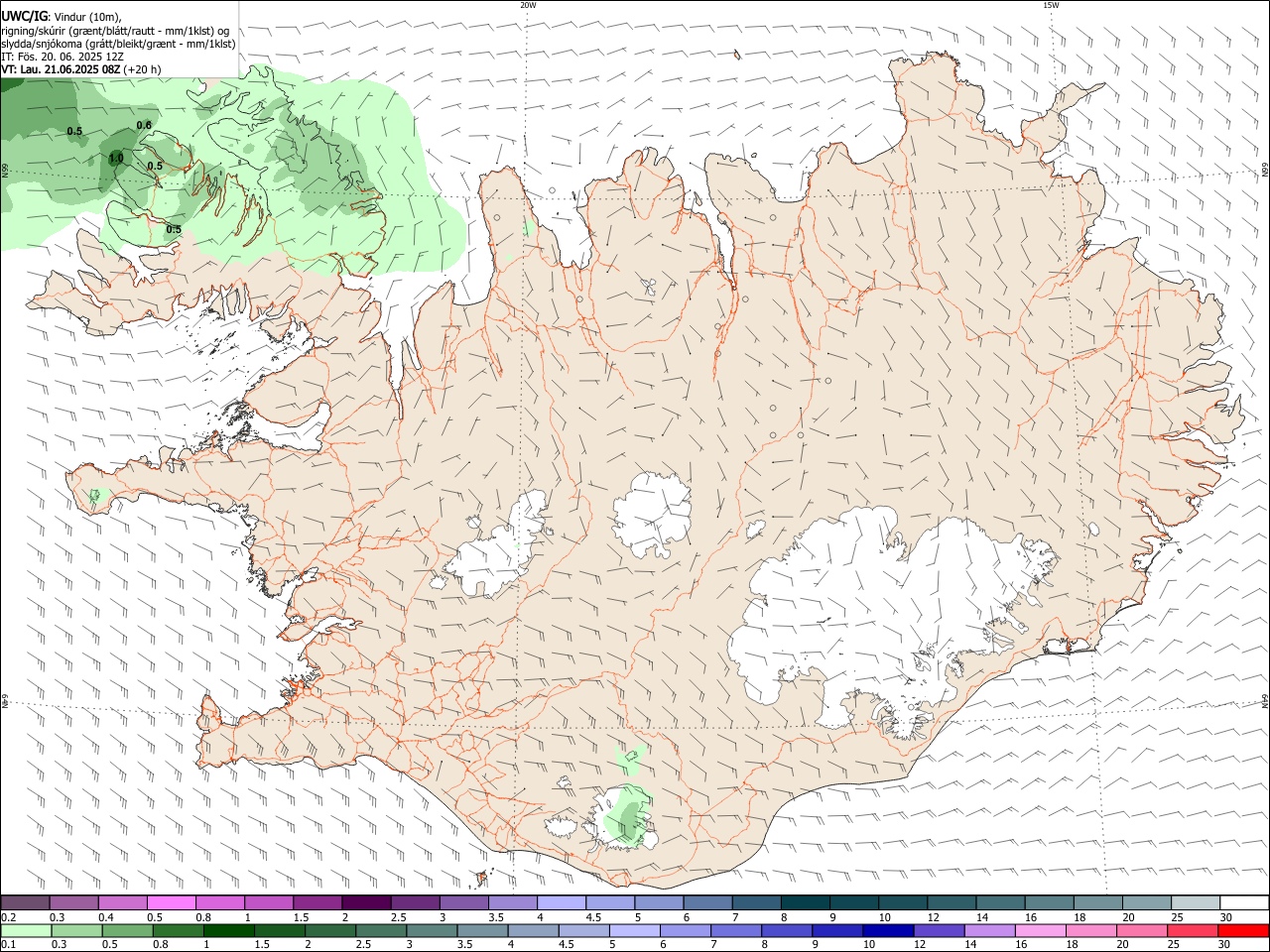The width and height of the screenshot is (1270, 952).
Task: Click the violet swatch labeled 3 in upper legend
Action: [463, 902]
